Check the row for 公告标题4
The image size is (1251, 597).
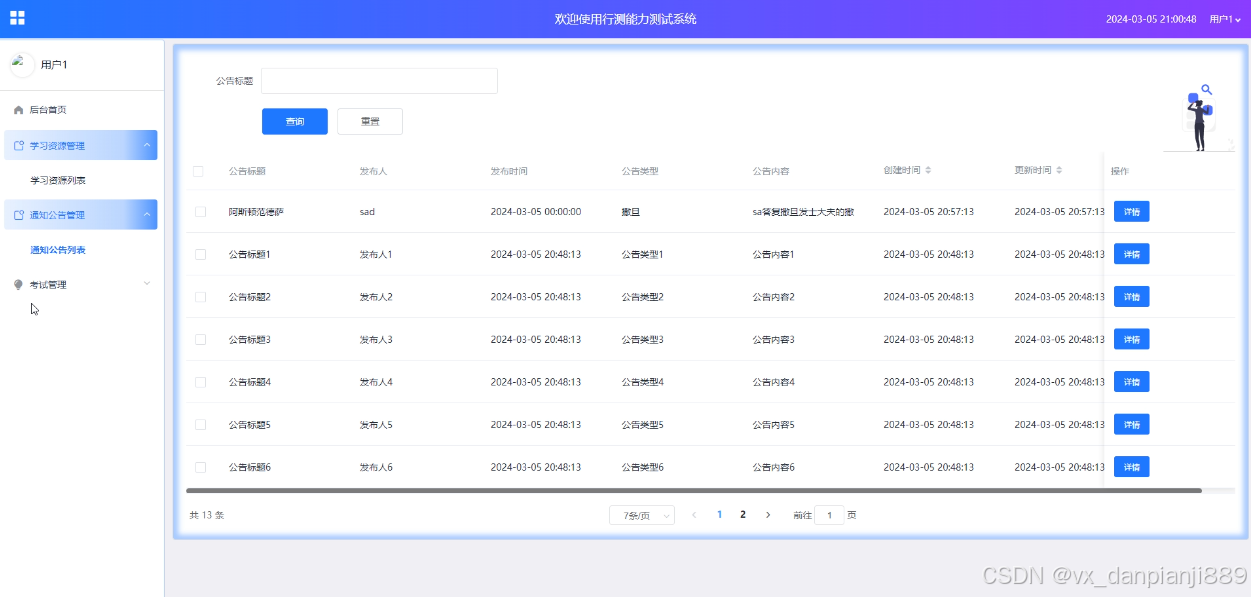click(x=200, y=382)
